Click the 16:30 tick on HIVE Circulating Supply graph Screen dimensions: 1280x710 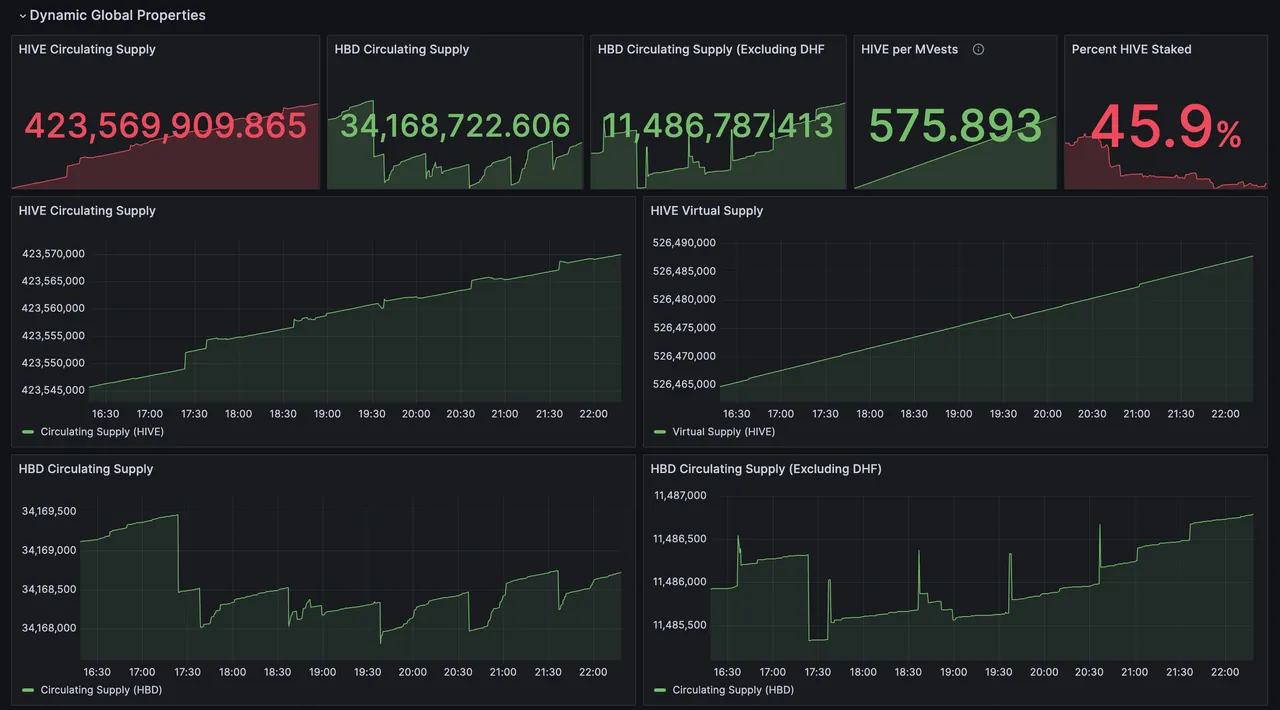point(105,414)
